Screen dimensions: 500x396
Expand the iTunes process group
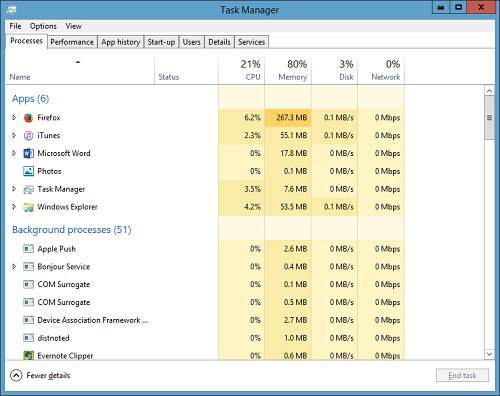pos(14,135)
